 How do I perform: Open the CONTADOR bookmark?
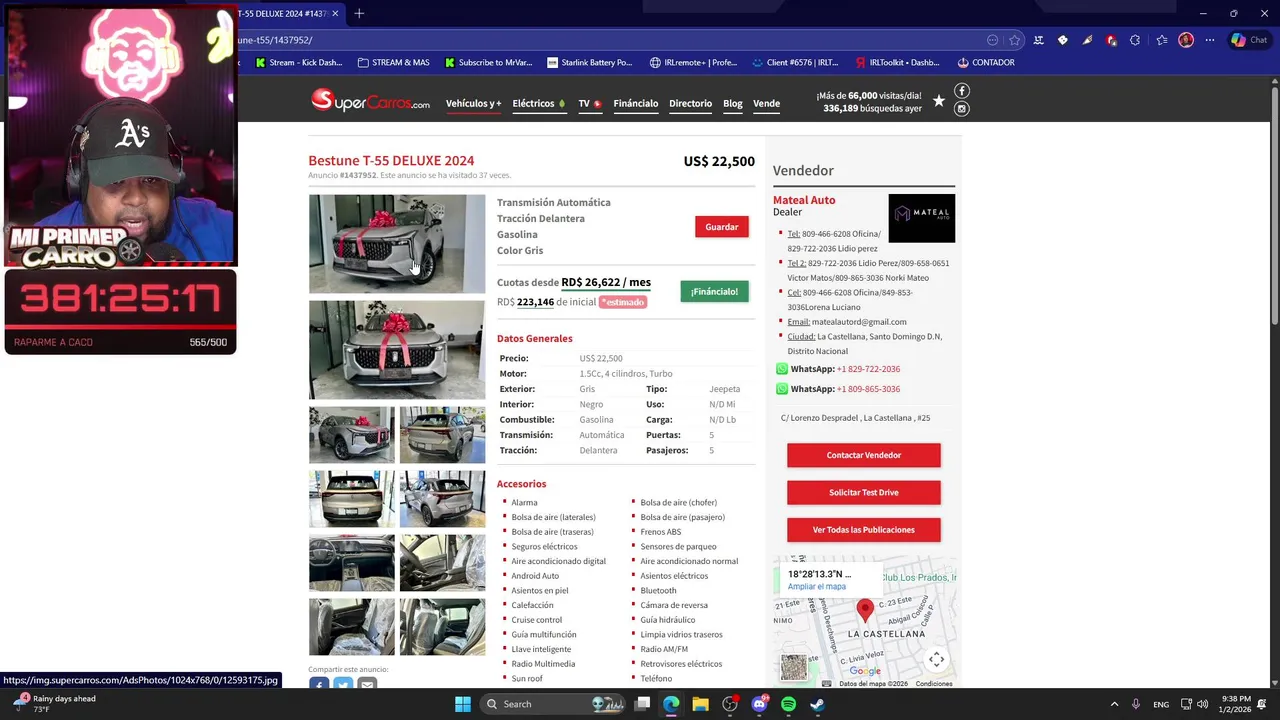986,62
